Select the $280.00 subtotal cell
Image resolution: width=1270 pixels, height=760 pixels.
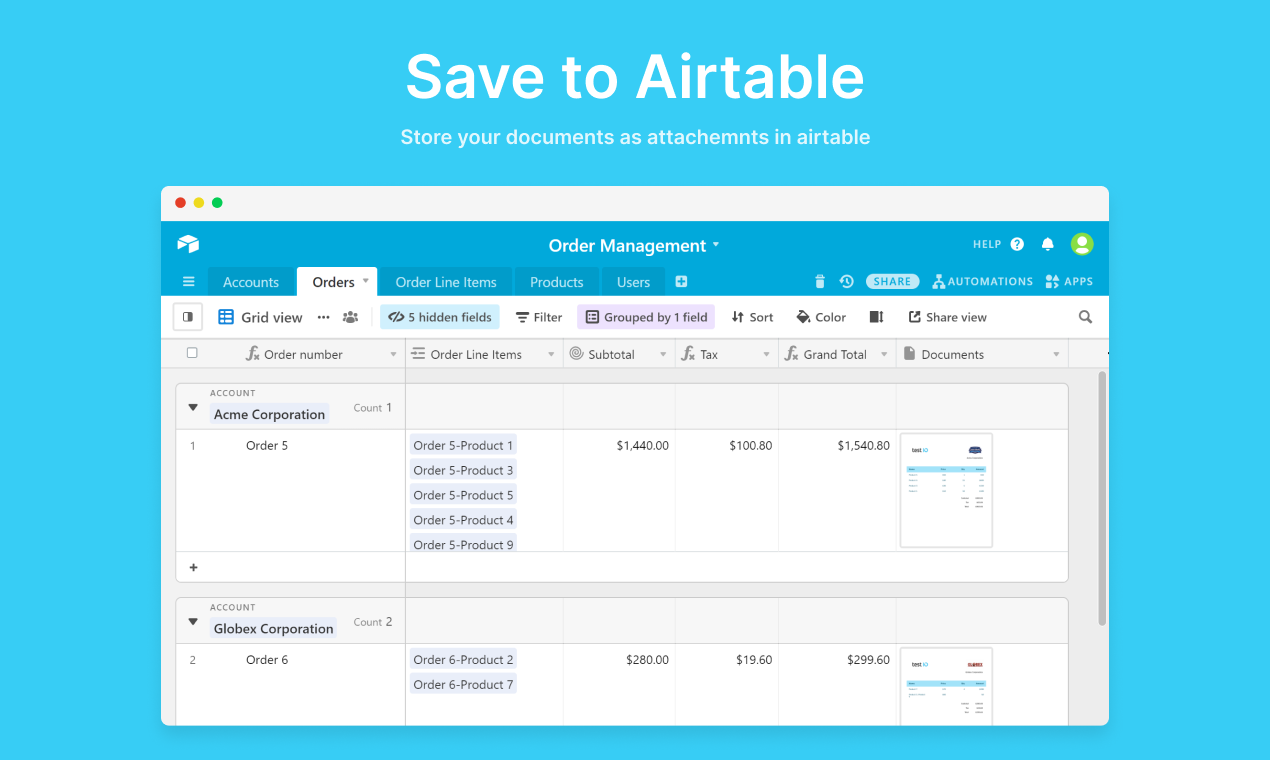pos(619,685)
